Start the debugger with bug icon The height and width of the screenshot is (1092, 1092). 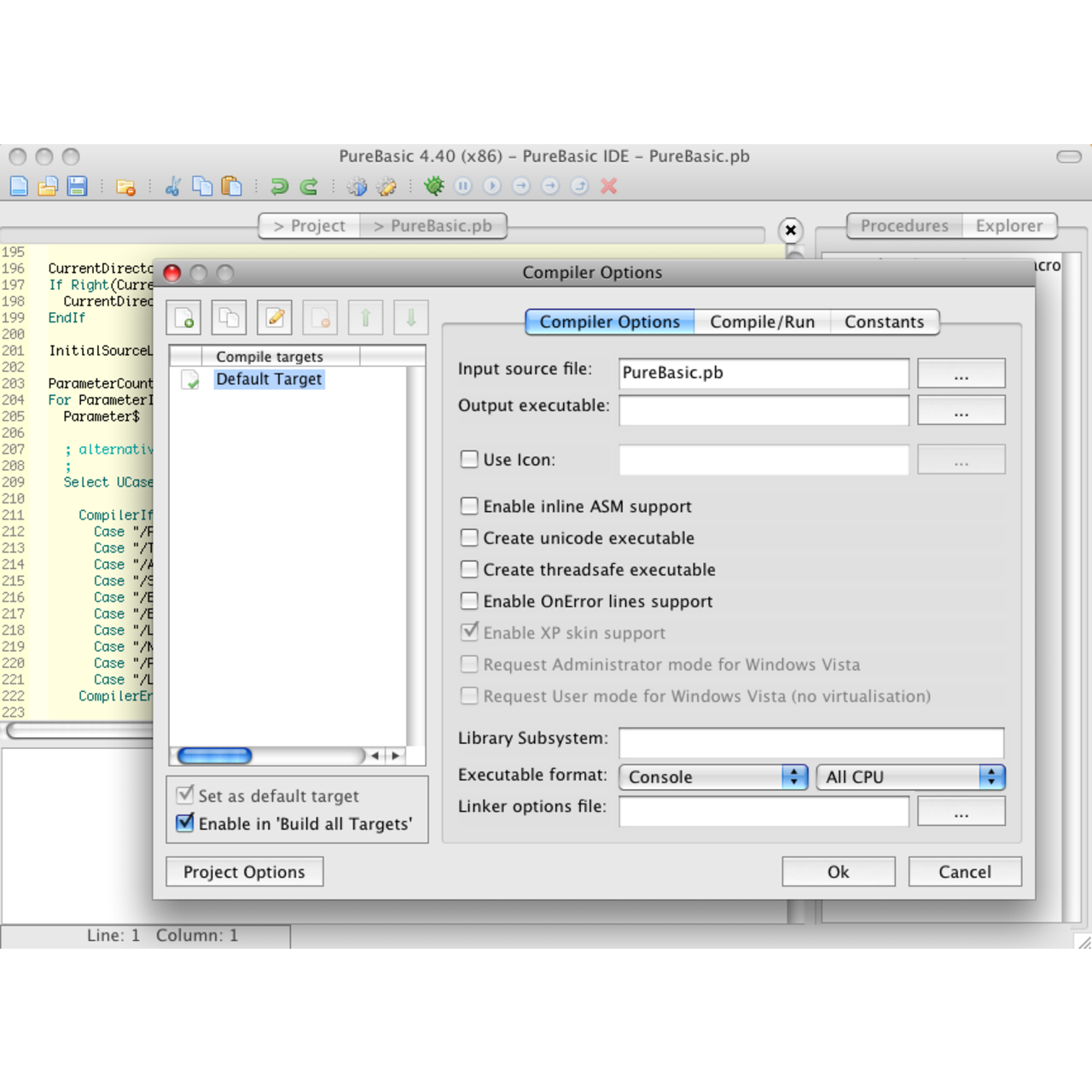coord(434,186)
